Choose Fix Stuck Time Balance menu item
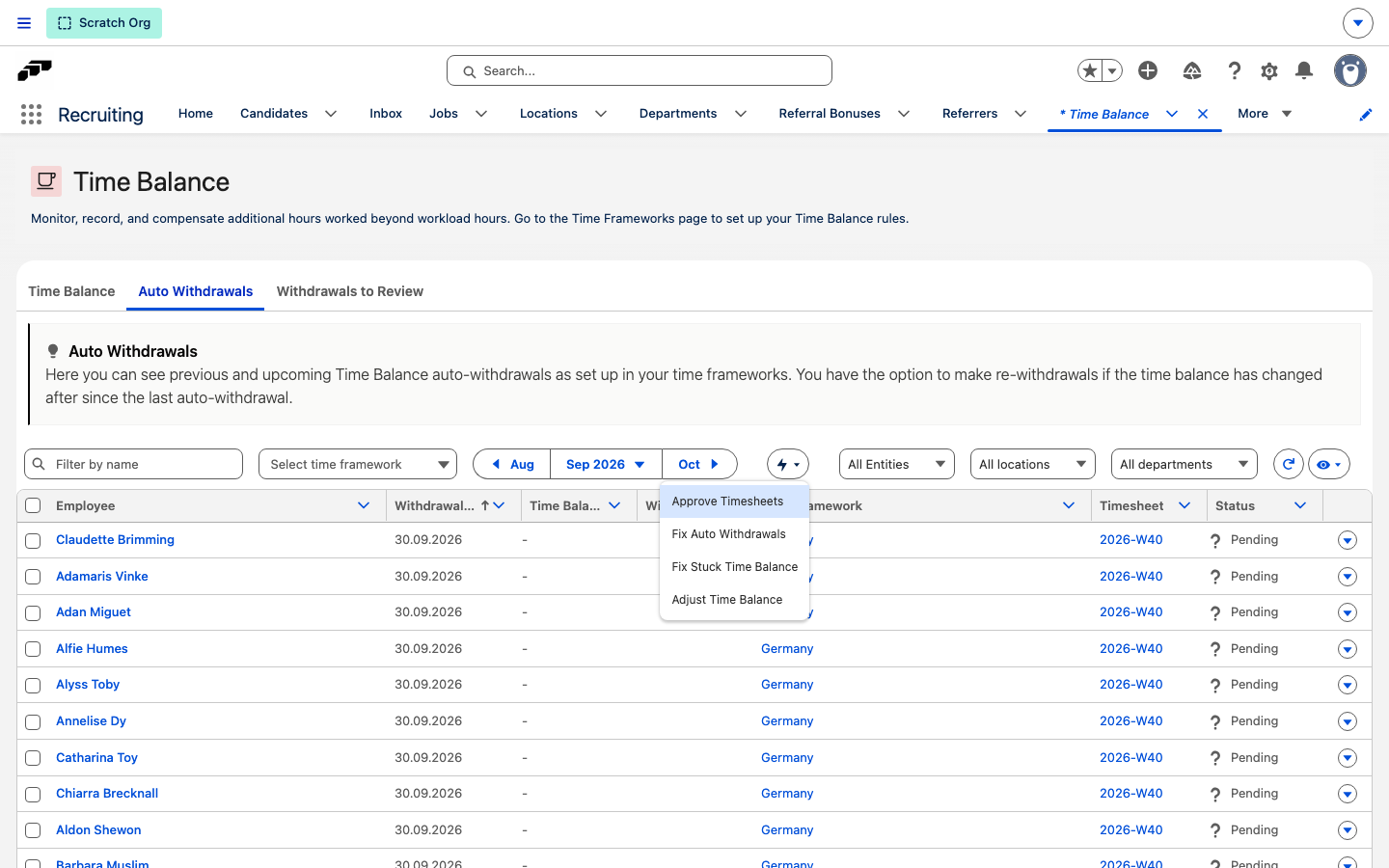 pos(734,567)
